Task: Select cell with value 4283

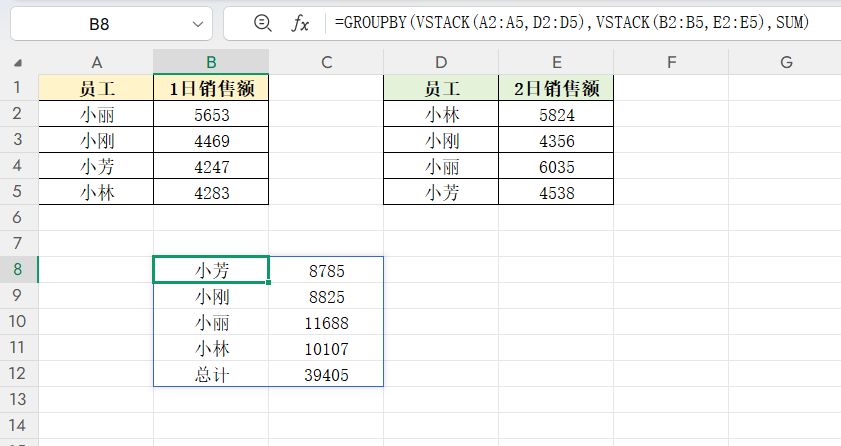Action: pos(211,192)
